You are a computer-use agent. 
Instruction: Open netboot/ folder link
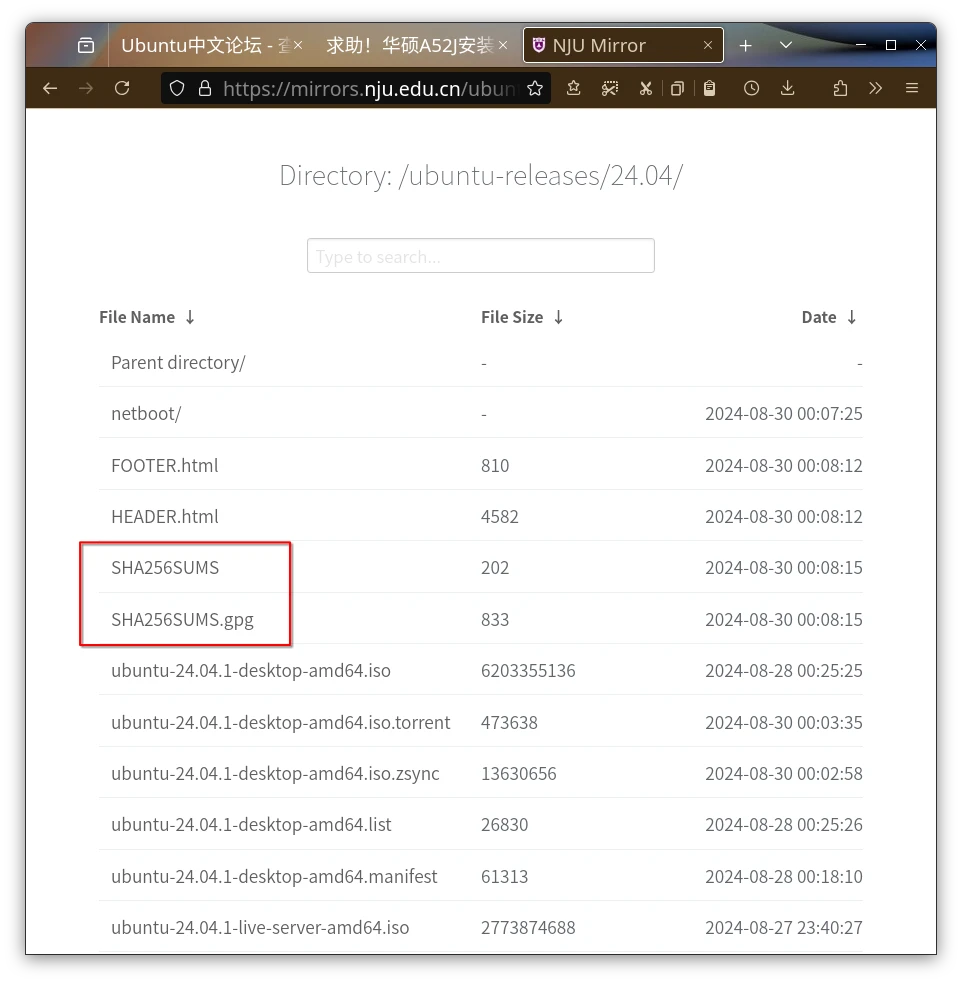point(146,414)
